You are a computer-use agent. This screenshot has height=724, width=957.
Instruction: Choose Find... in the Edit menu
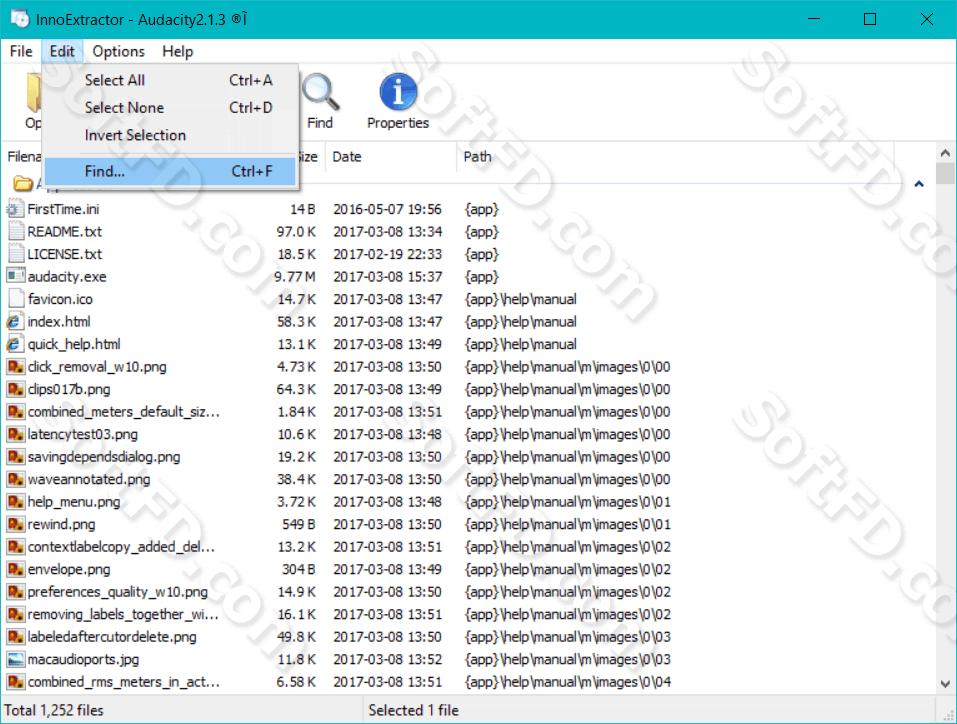170,172
